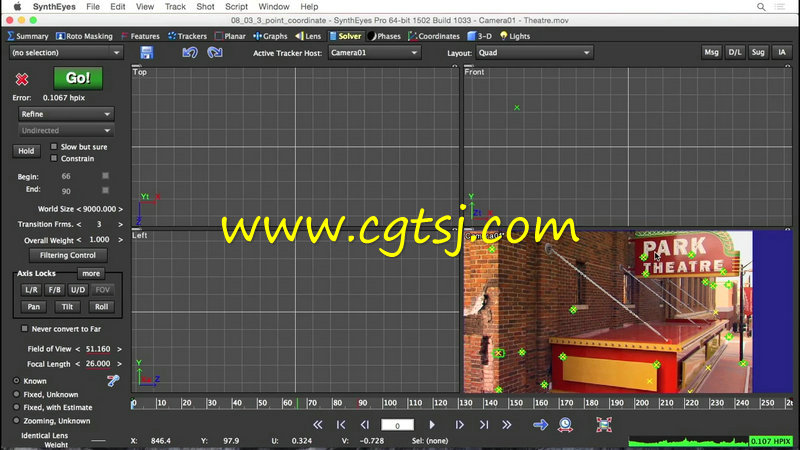This screenshot has height=450, width=800.
Task: Switch to the 3-D room
Action: coord(480,36)
